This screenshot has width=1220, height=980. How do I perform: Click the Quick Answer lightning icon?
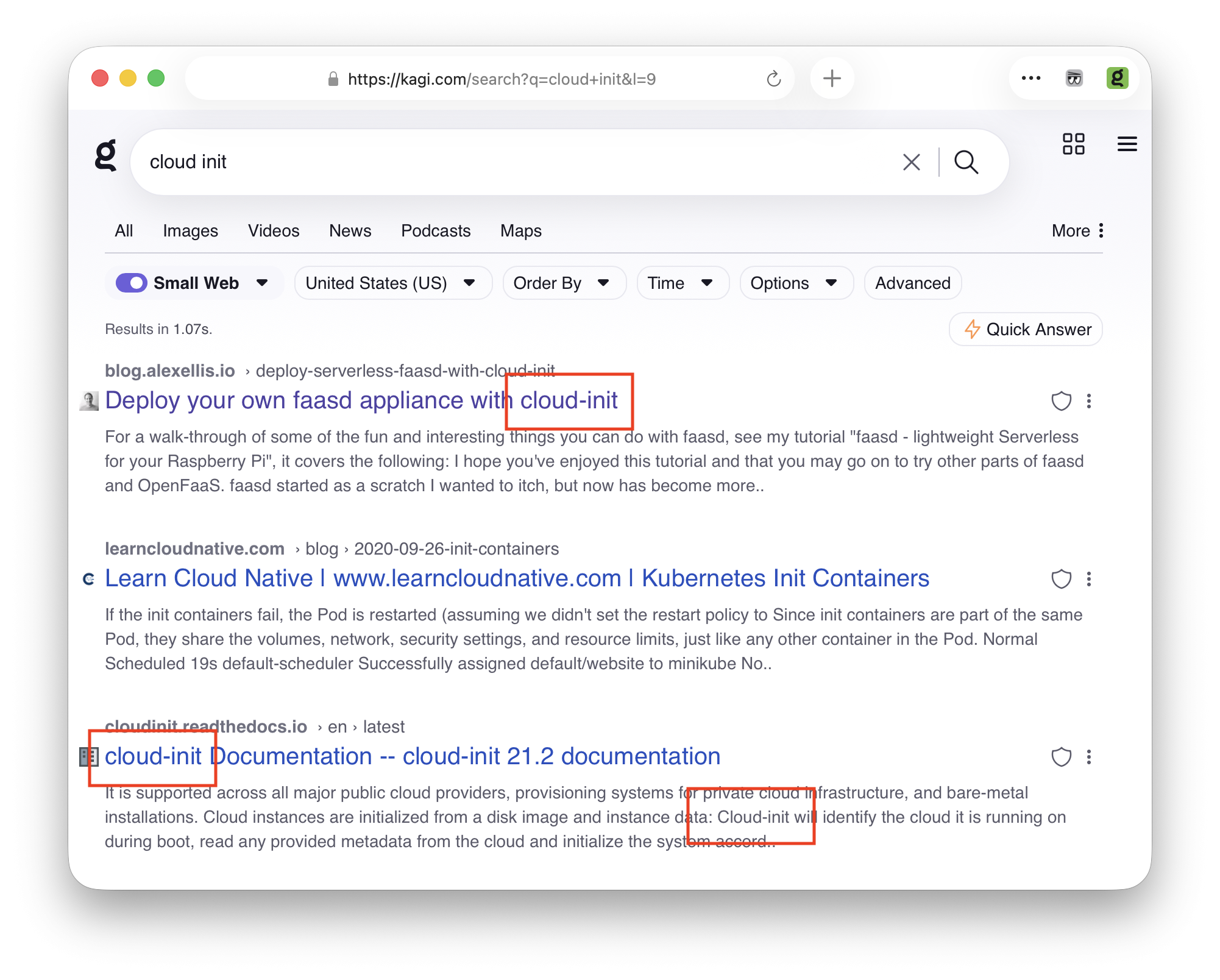click(972, 329)
